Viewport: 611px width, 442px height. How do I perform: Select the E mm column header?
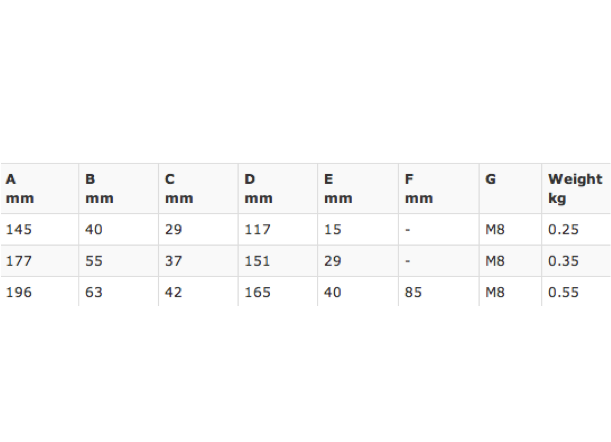point(358,189)
